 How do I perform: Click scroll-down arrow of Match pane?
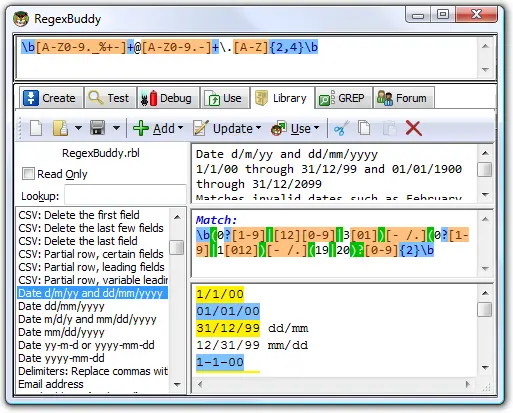486,268
